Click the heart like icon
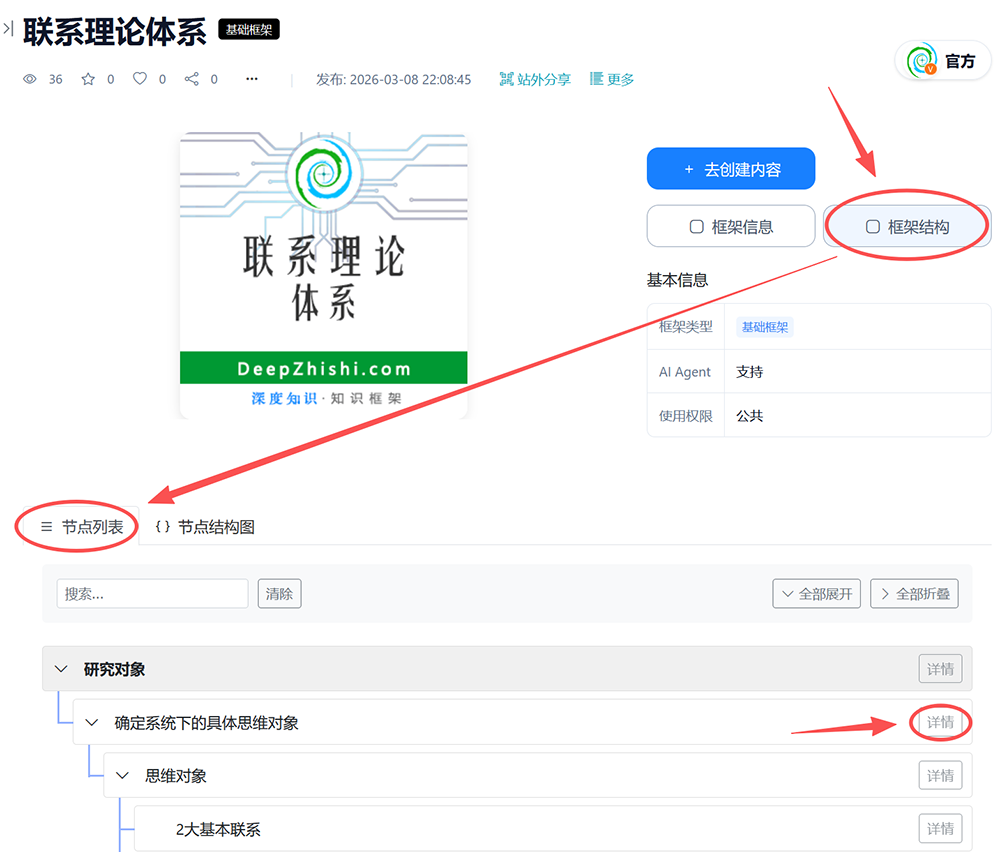The image size is (1000, 852). click(140, 78)
